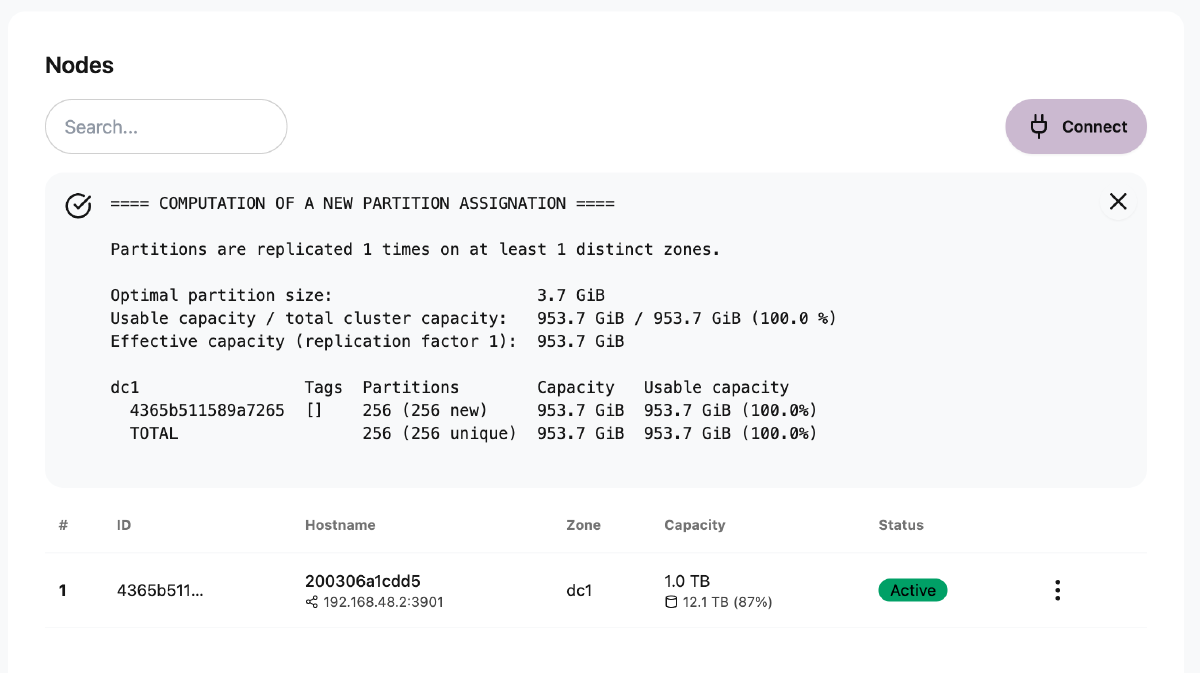Click the 1.0 TB capacity value
This screenshot has width=1200, height=673.
[687, 581]
